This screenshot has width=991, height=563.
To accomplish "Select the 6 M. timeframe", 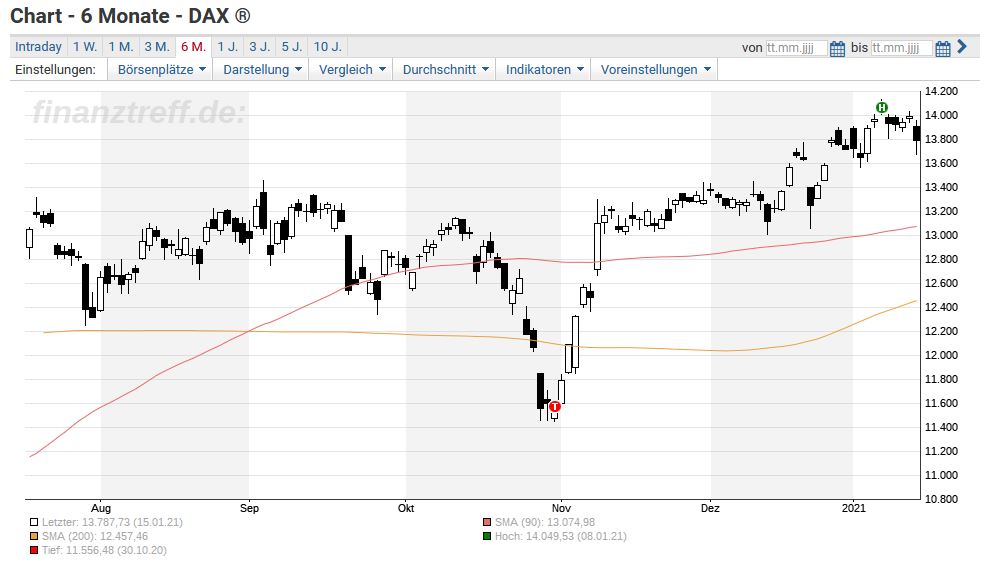I will (x=193, y=47).
